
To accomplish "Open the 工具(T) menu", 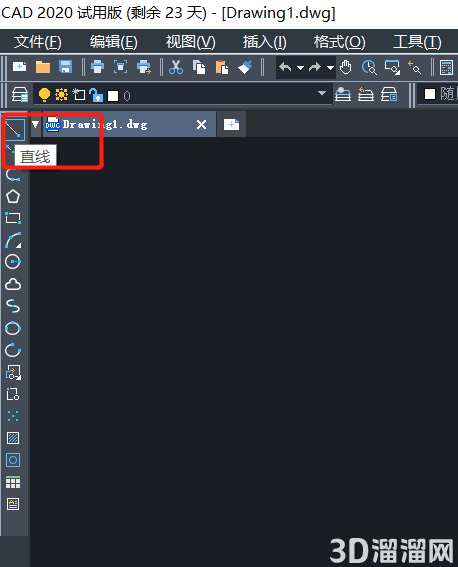I will coord(417,42).
